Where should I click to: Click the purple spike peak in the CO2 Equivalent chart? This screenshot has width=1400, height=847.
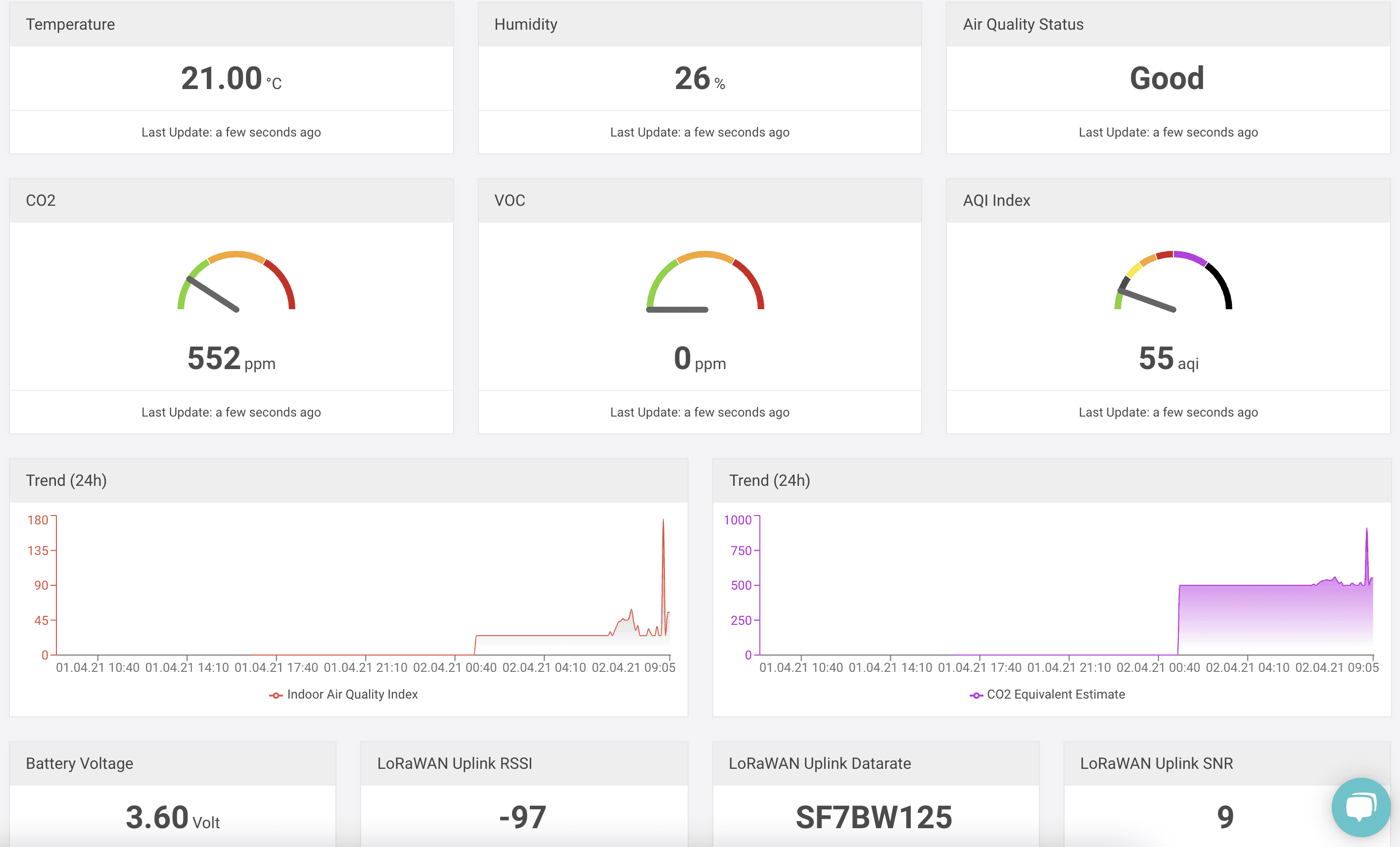click(1366, 530)
